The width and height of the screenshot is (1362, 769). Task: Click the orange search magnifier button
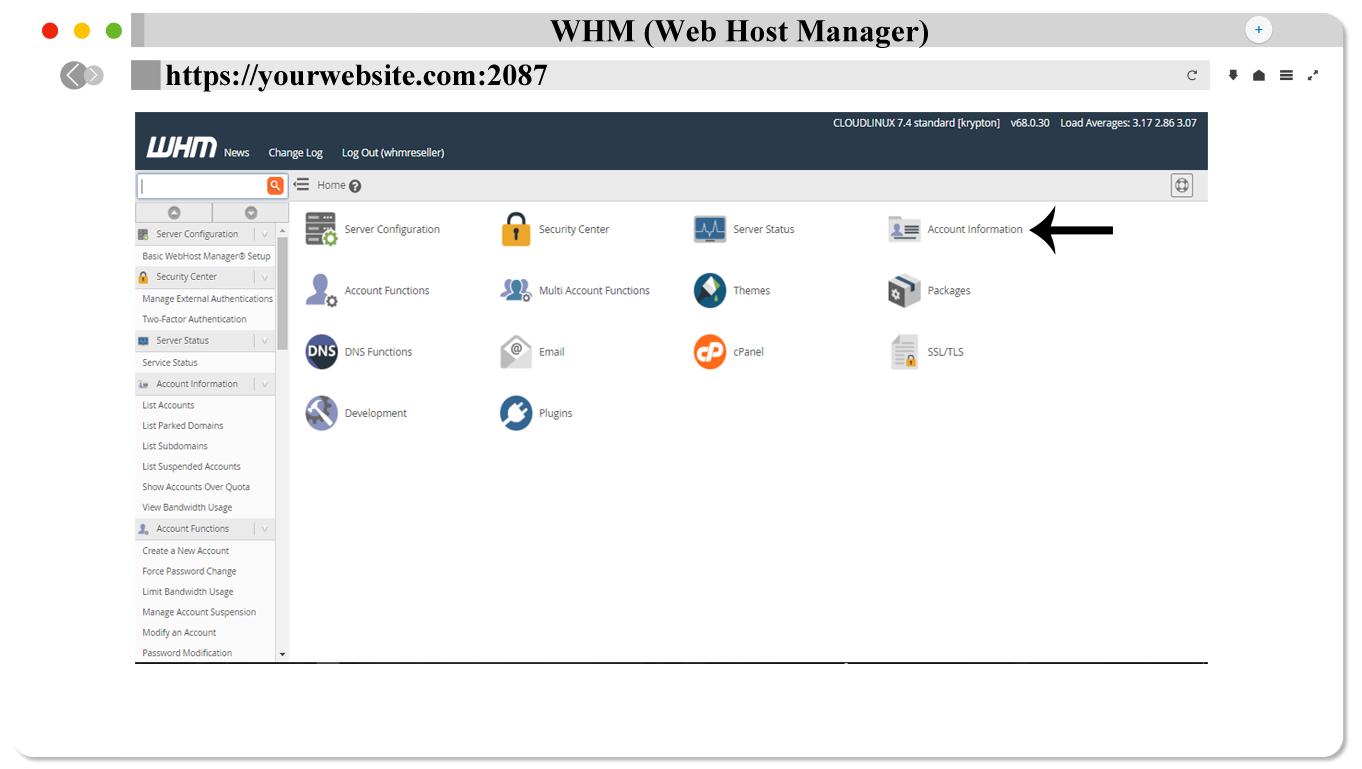pos(275,186)
